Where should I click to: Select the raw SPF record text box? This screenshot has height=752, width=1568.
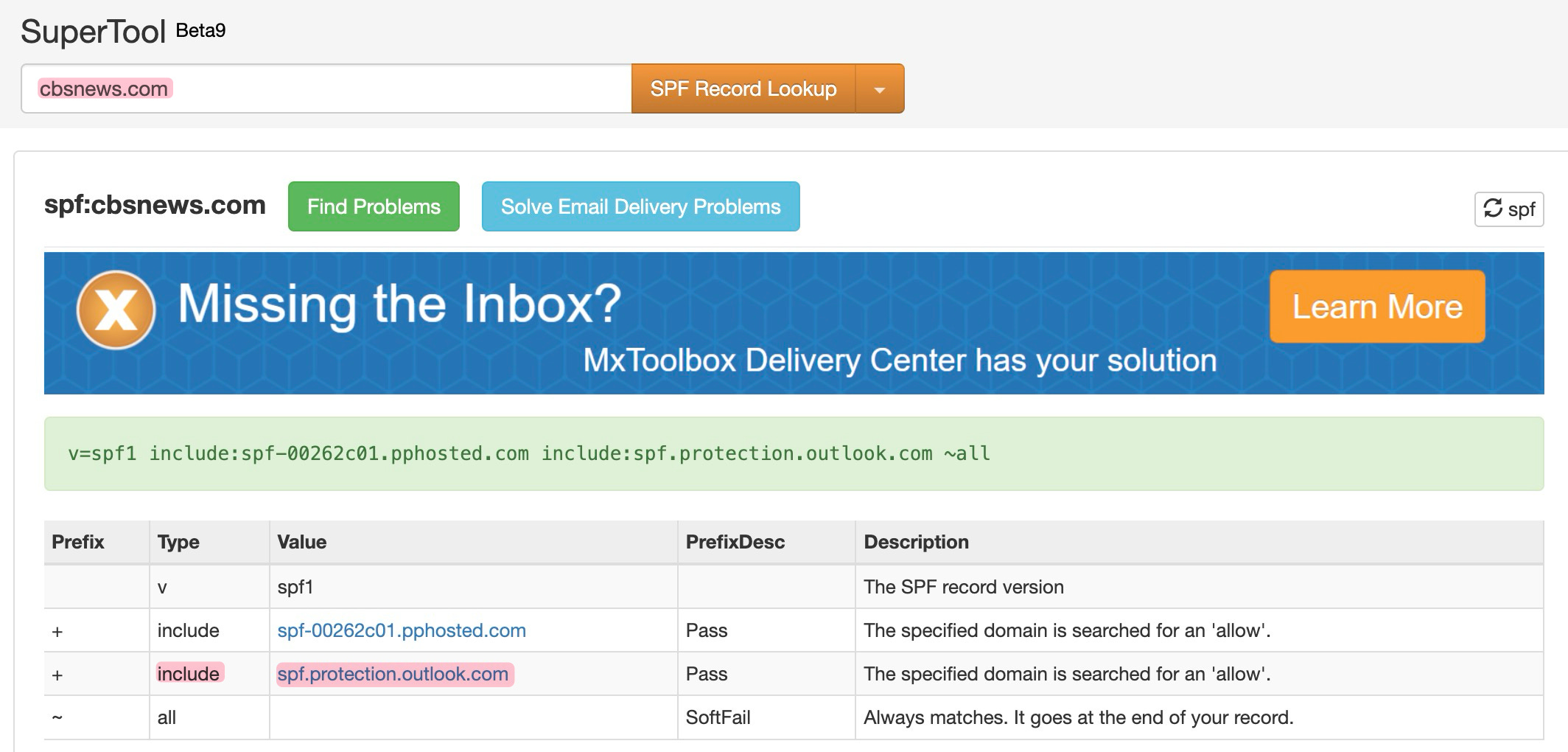click(794, 453)
